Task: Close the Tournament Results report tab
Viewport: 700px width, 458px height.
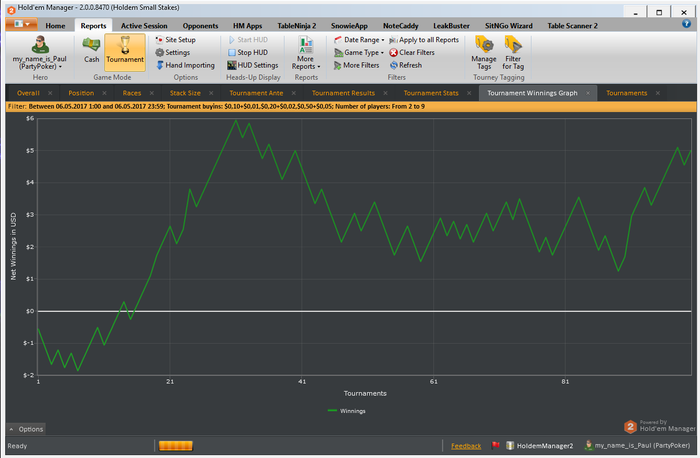Action: click(385, 93)
